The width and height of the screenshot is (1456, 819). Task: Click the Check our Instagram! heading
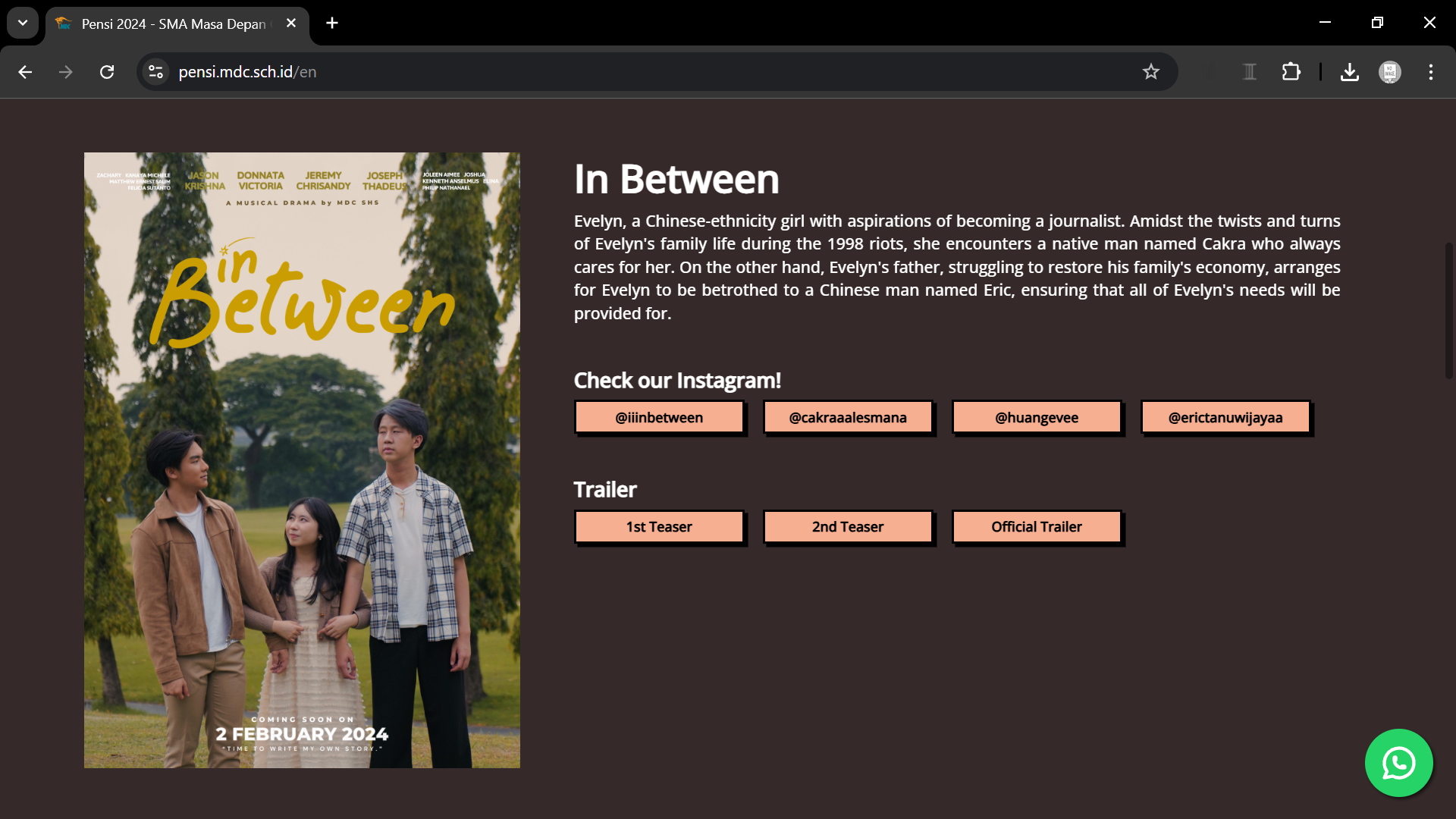point(677,380)
